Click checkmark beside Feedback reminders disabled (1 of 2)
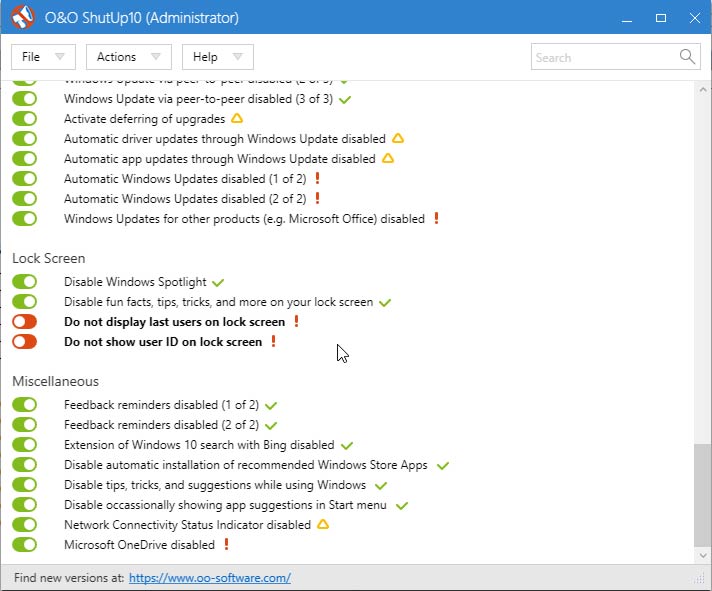Image resolution: width=712 pixels, height=591 pixels. coord(271,406)
